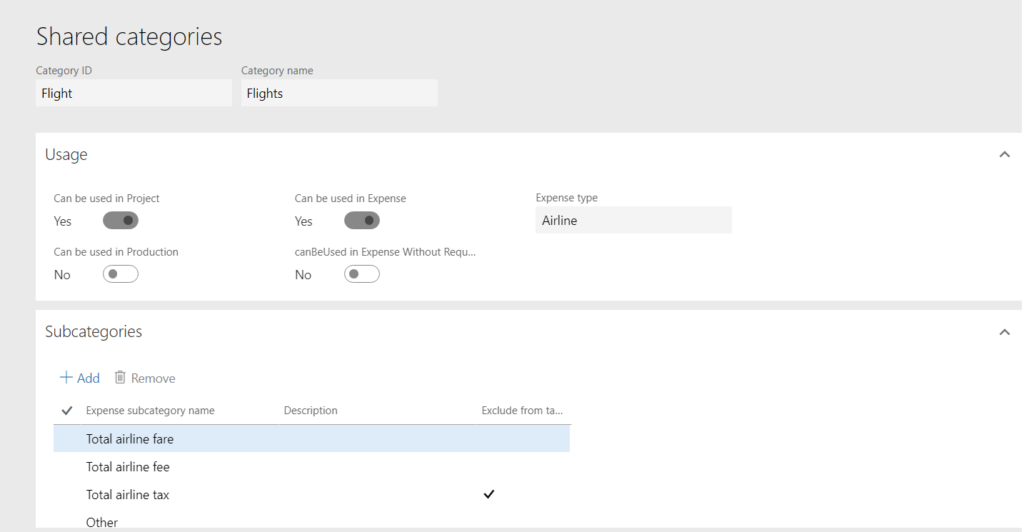Collapse the Usage section chevron
1024x532 pixels.
[x=1005, y=155]
